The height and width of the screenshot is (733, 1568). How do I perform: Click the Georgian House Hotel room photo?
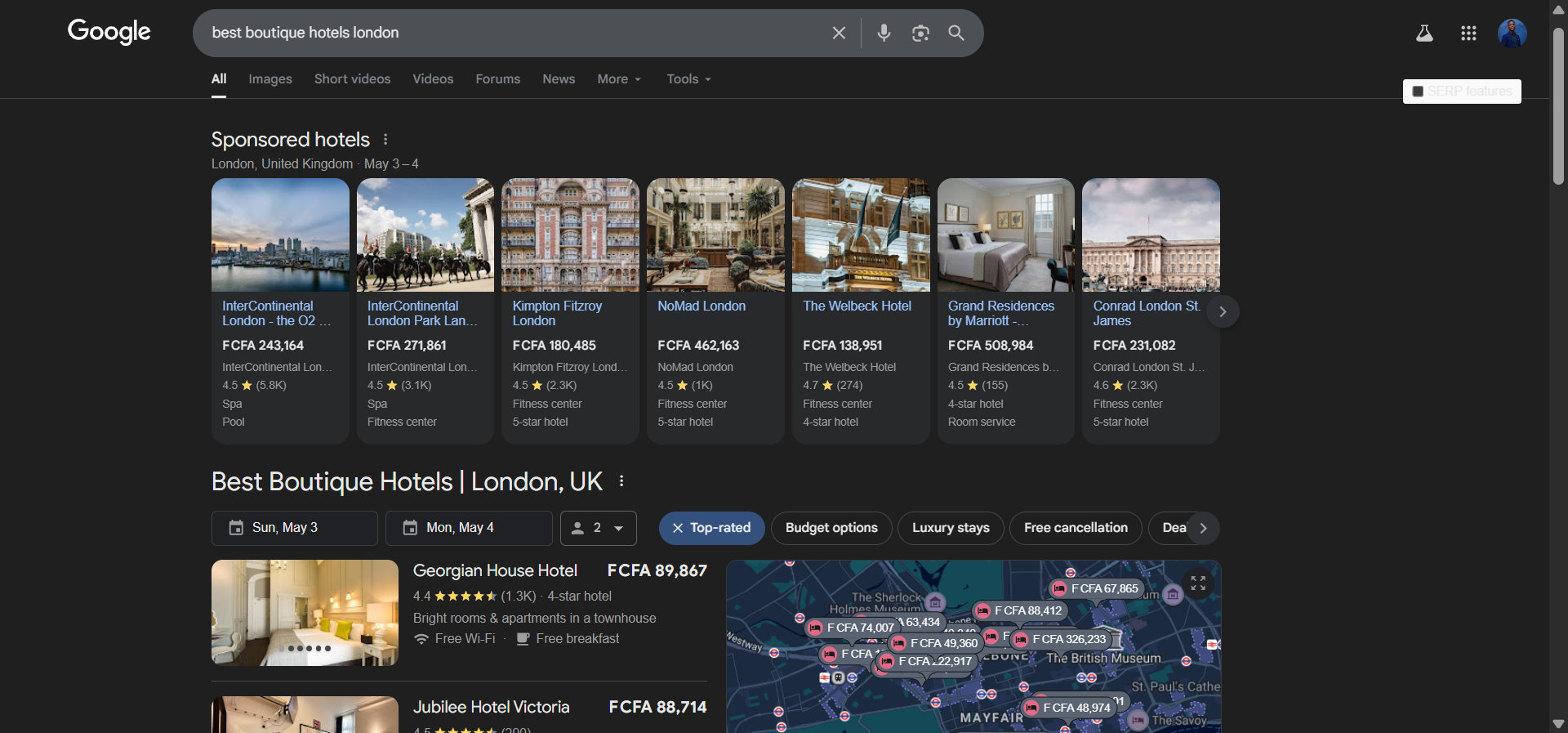(305, 613)
